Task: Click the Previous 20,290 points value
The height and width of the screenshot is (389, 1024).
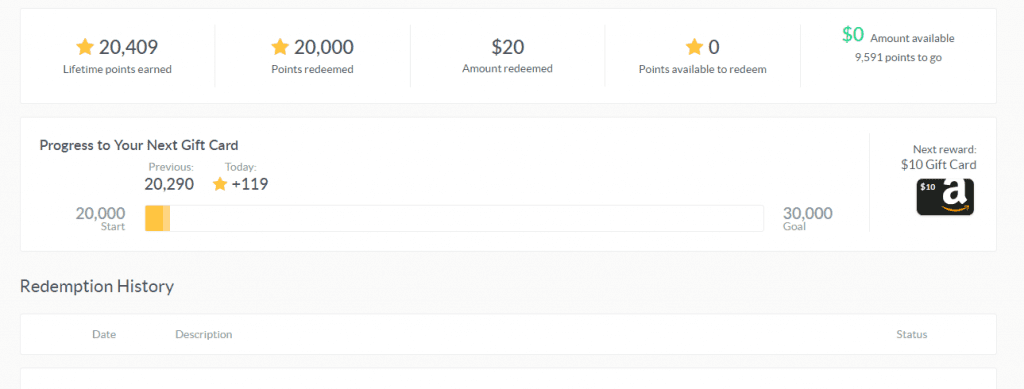Action: [x=169, y=184]
